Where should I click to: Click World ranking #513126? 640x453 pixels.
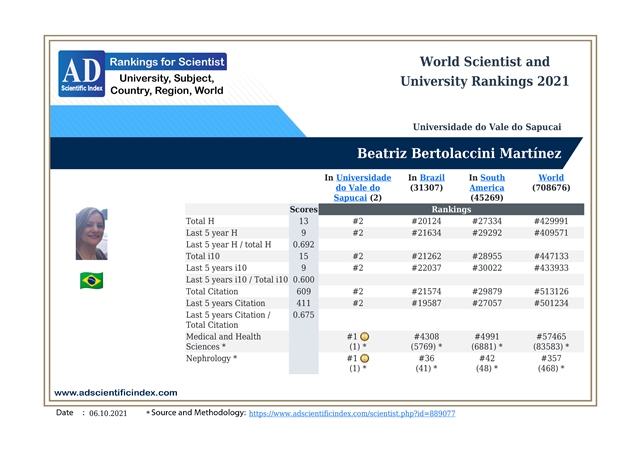point(551,291)
